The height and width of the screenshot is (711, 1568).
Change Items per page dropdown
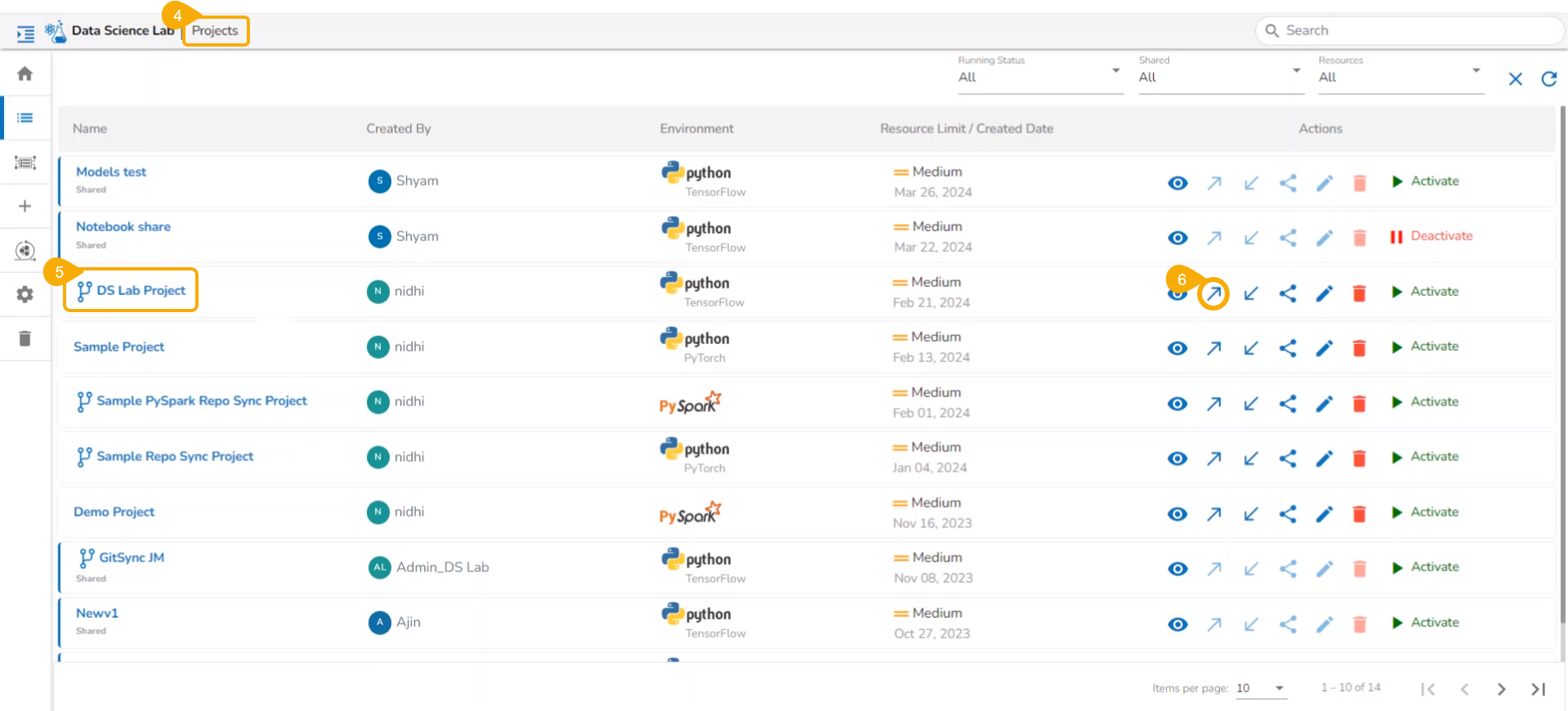click(1260, 688)
